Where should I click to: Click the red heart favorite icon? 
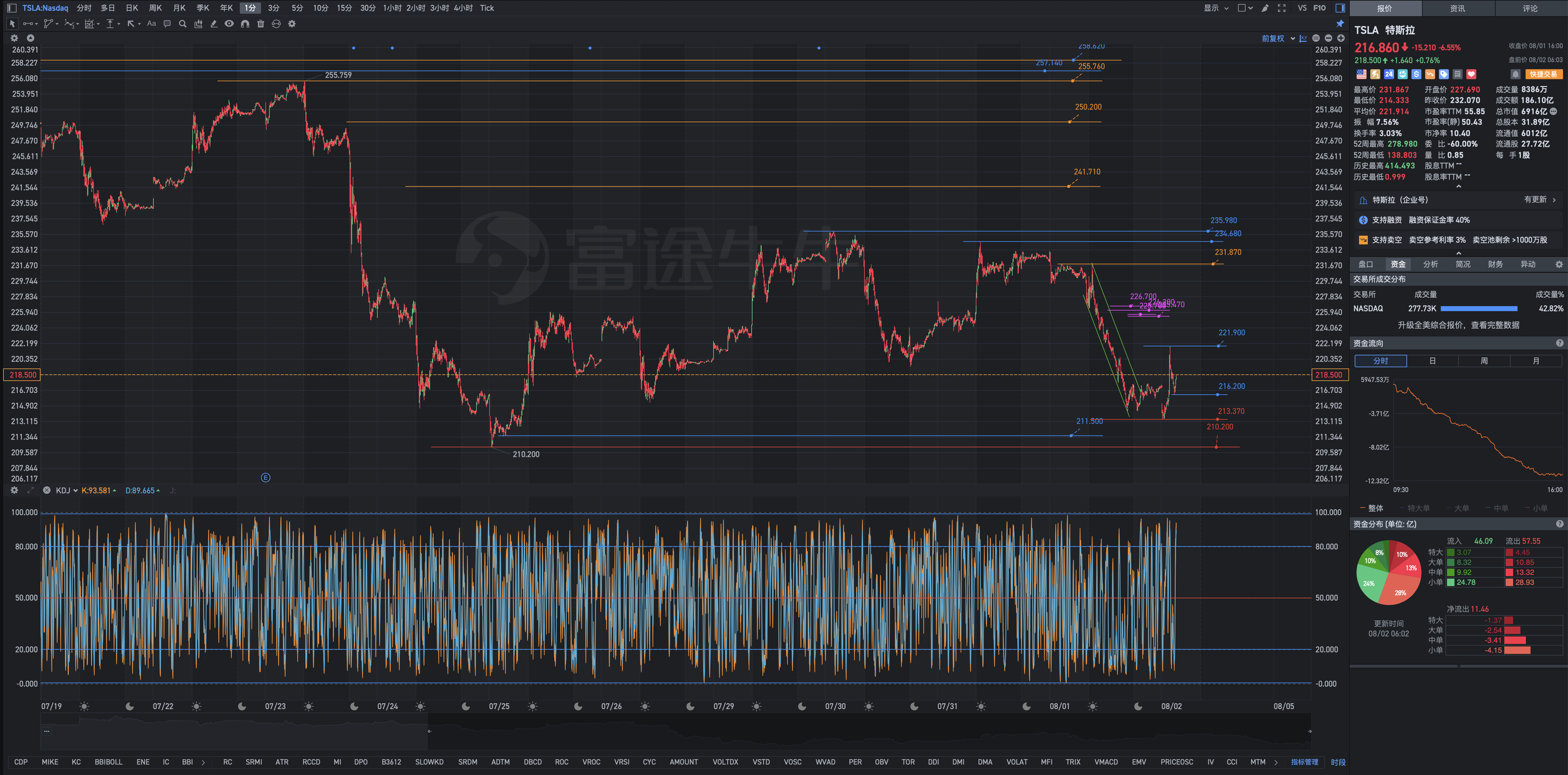tap(1471, 74)
